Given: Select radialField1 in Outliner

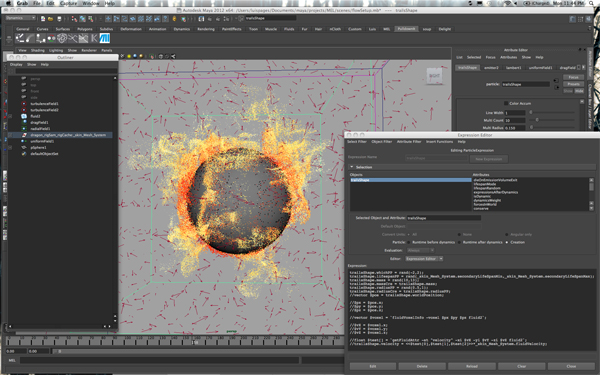Looking at the screenshot, I should (x=40, y=129).
